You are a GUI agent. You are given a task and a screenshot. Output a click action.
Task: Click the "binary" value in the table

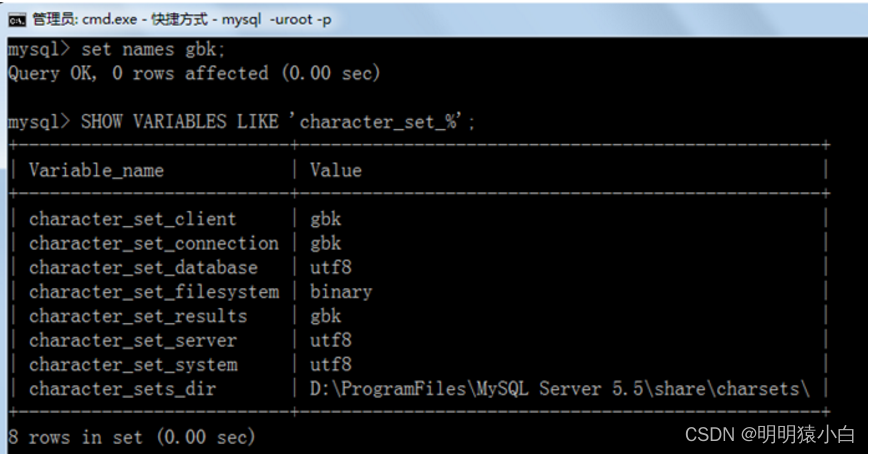tap(340, 292)
